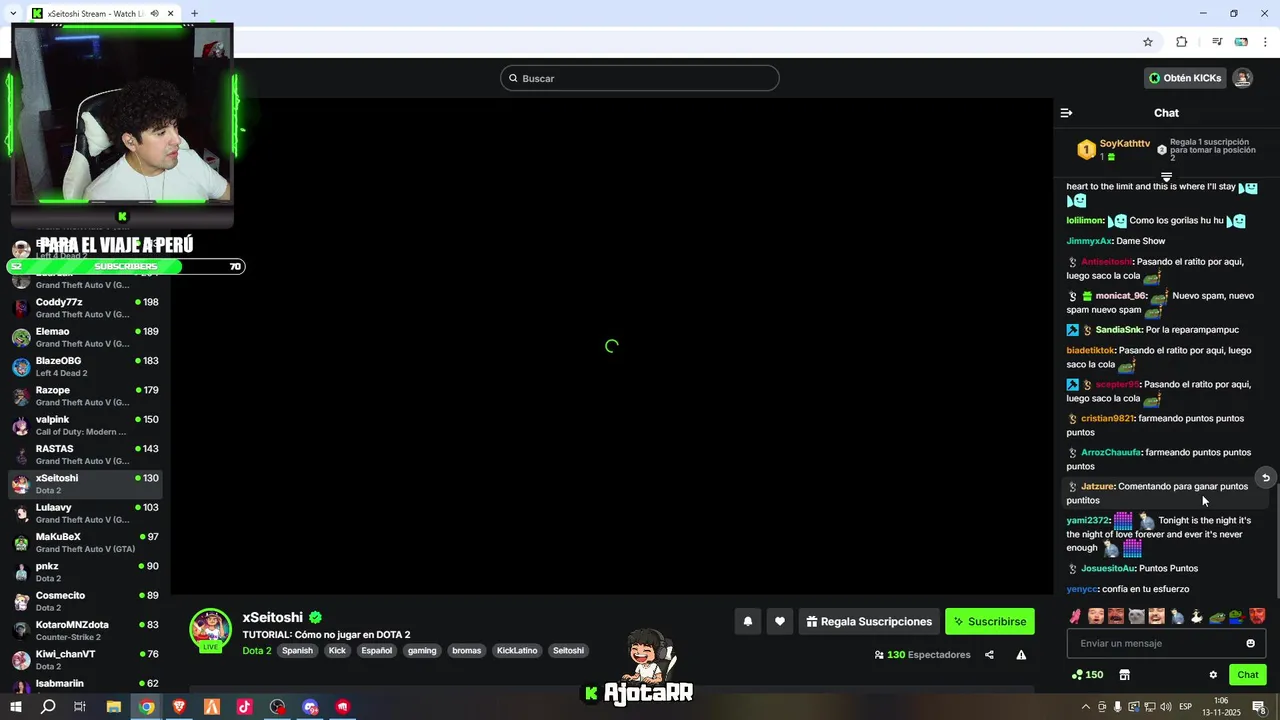Screen dimensions: 1280x720
Task: Click xSeitoshi's profile avatar with LIVE badge
Action: pyautogui.click(x=210, y=630)
